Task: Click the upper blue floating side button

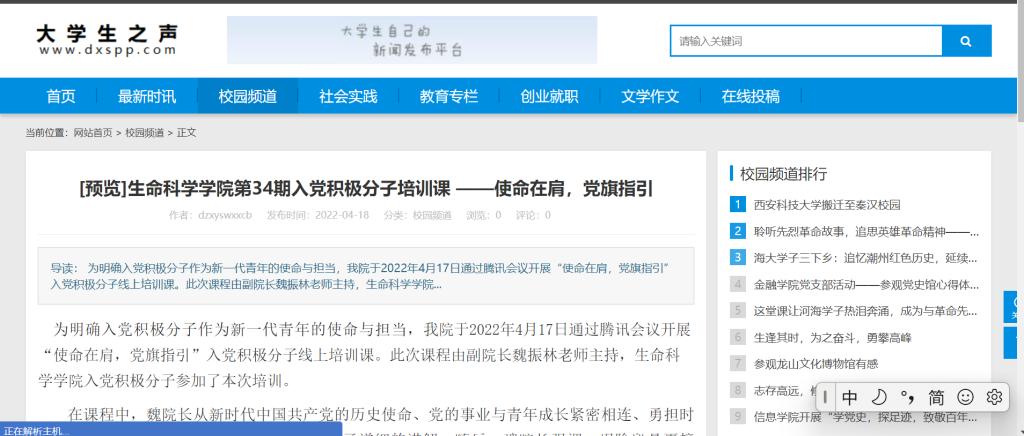Action: [1014, 307]
